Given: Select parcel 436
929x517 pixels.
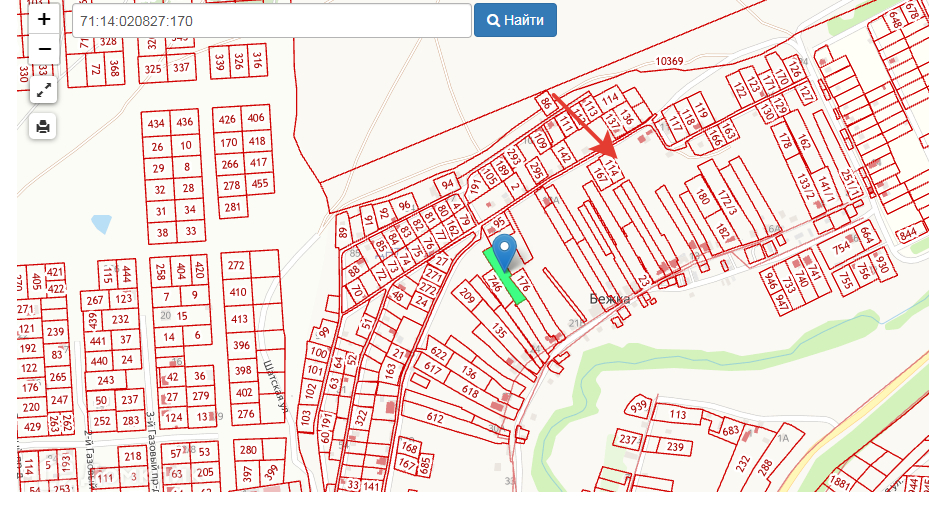Looking at the screenshot, I should tap(184, 122).
